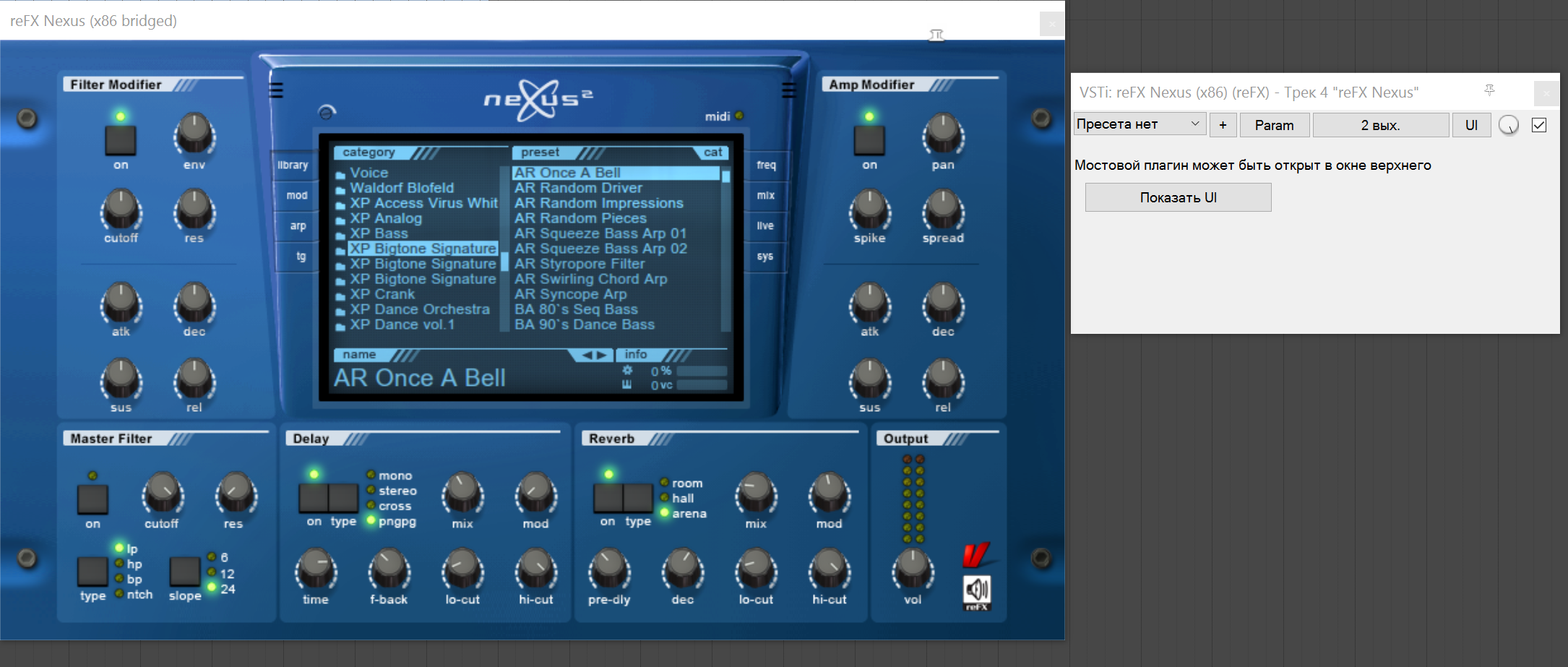Click the category list scrollbar
This screenshot has width=1568, height=667.
pyautogui.click(x=504, y=249)
